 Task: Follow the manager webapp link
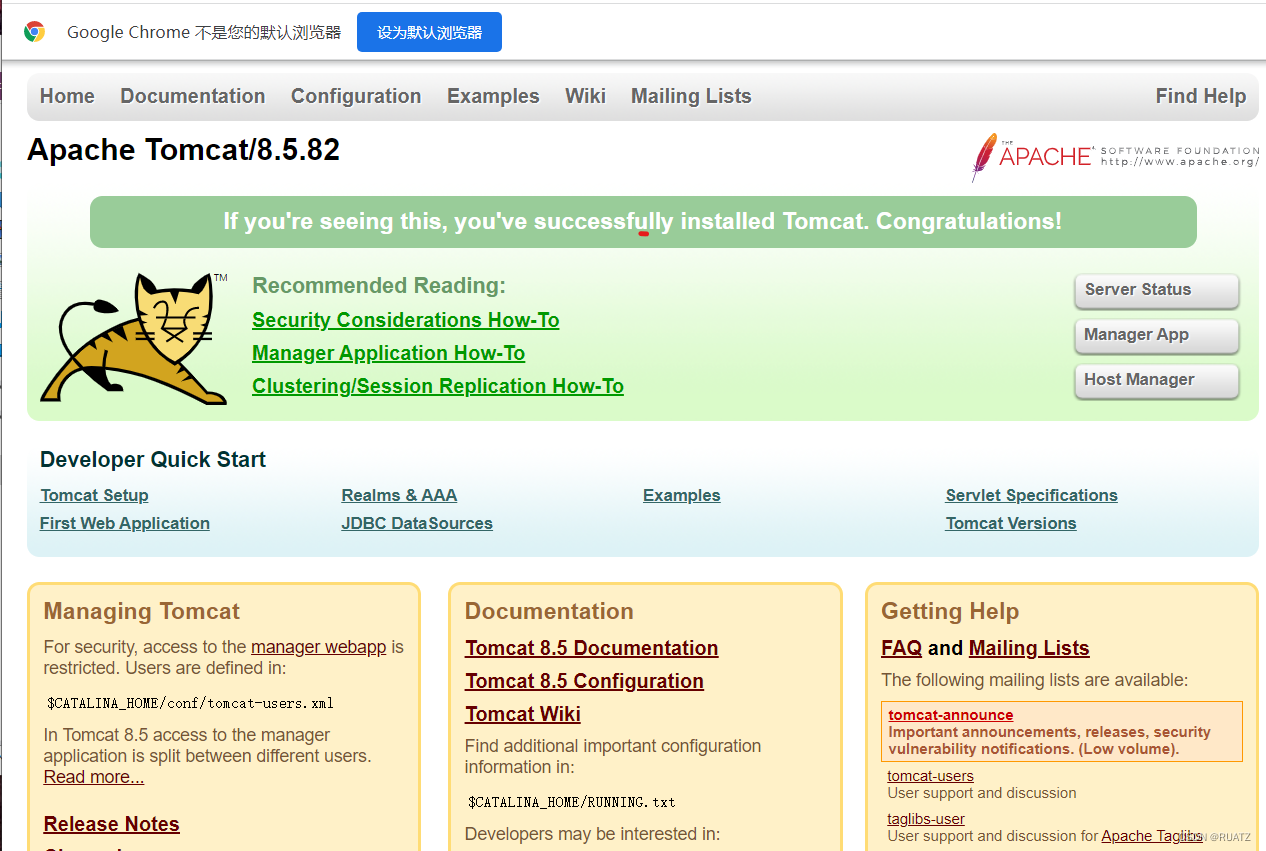click(x=318, y=647)
